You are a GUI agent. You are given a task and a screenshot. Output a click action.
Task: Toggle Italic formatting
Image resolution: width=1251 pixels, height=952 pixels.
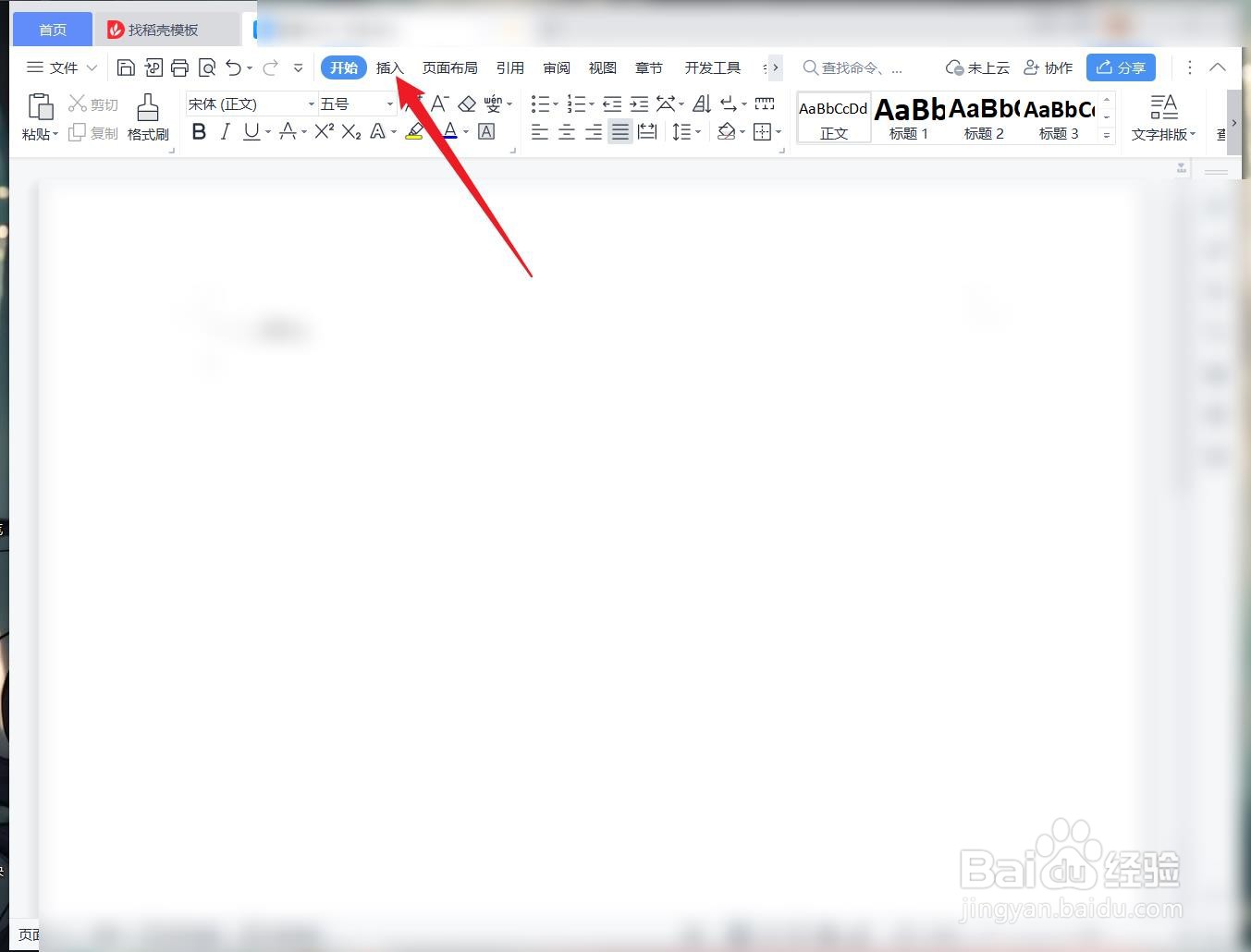(x=225, y=132)
